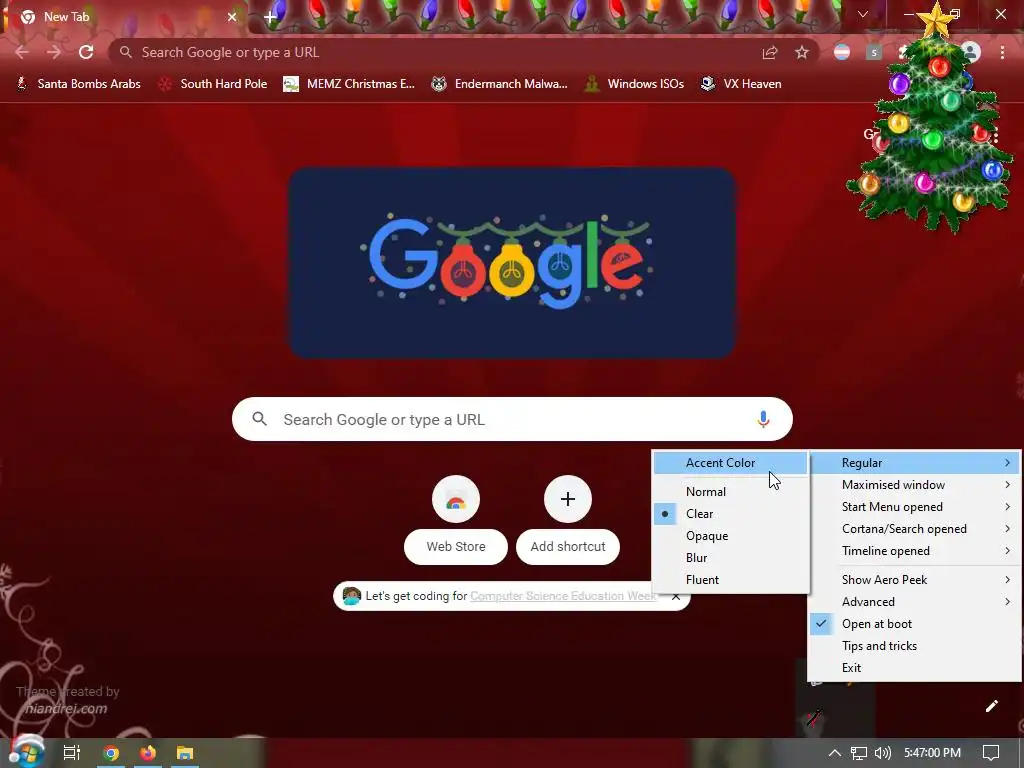Screen dimensions: 1024x768
Task: Open Chrome's three-dot menu
Action: point(1002,52)
